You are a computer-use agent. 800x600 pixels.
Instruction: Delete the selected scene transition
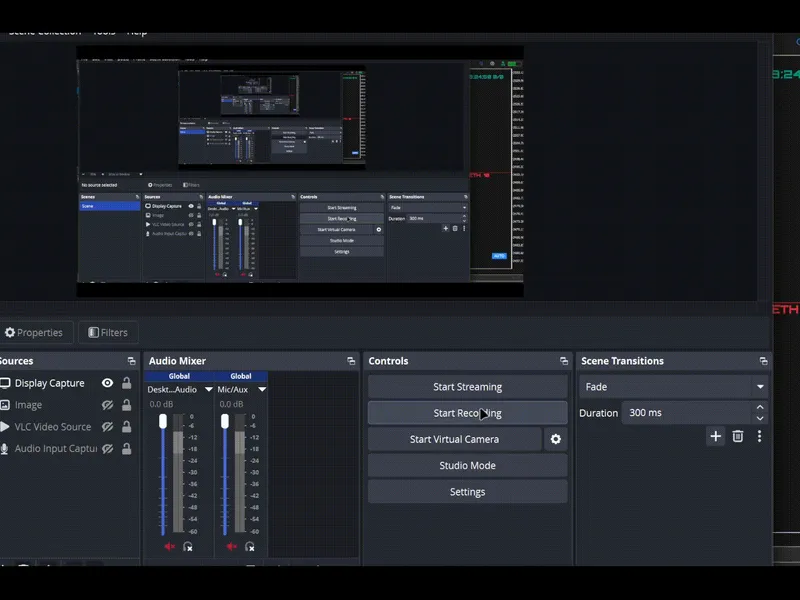[x=738, y=436]
